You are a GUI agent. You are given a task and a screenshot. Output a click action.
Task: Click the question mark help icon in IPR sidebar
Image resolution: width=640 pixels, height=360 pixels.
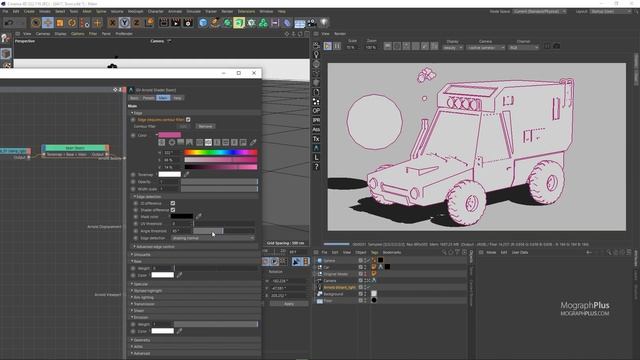point(316,167)
